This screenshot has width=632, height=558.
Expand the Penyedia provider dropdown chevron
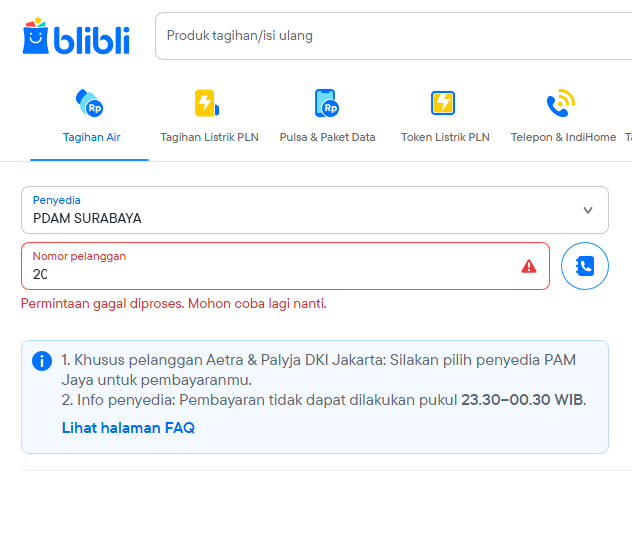588,210
